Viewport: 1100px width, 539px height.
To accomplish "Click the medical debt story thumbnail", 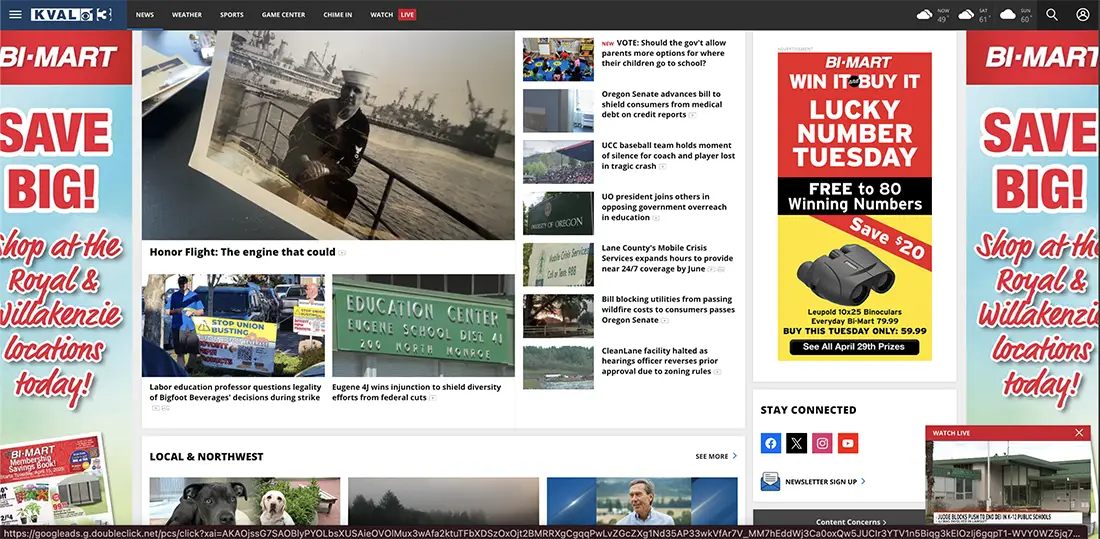I will (558, 110).
